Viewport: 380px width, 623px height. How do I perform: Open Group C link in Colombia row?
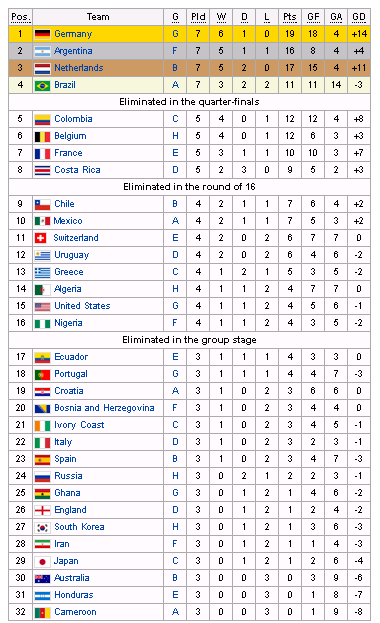pos(175,119)
